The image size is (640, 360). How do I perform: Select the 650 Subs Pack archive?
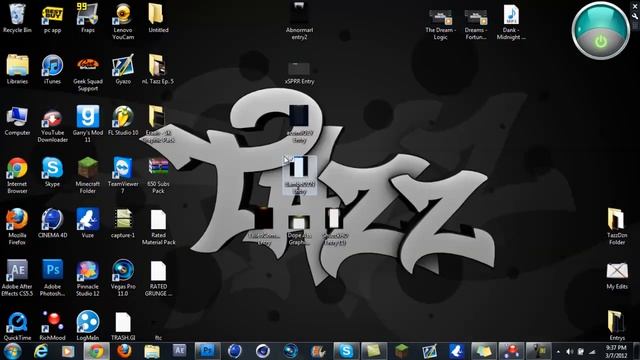pos(158,176)
